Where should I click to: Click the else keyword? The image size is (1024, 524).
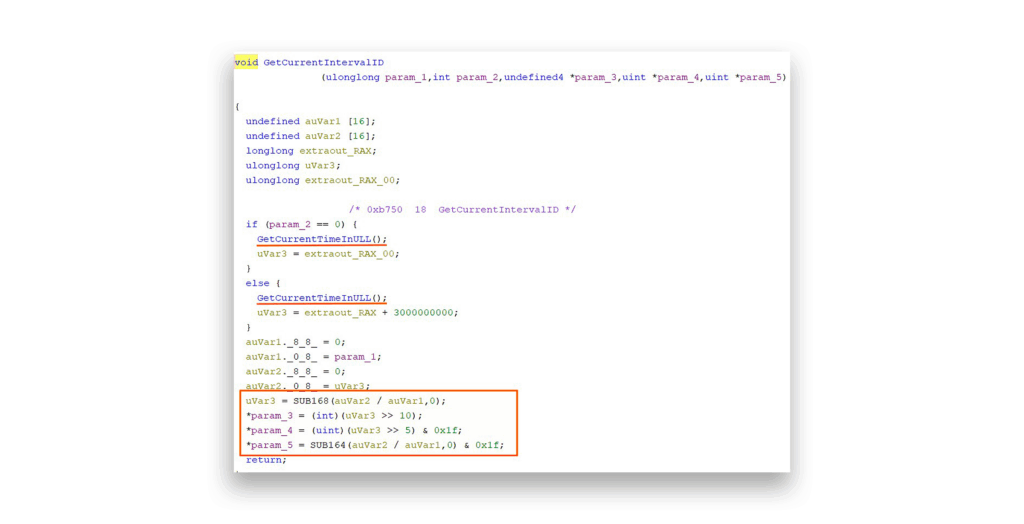(x=257, y=283)
